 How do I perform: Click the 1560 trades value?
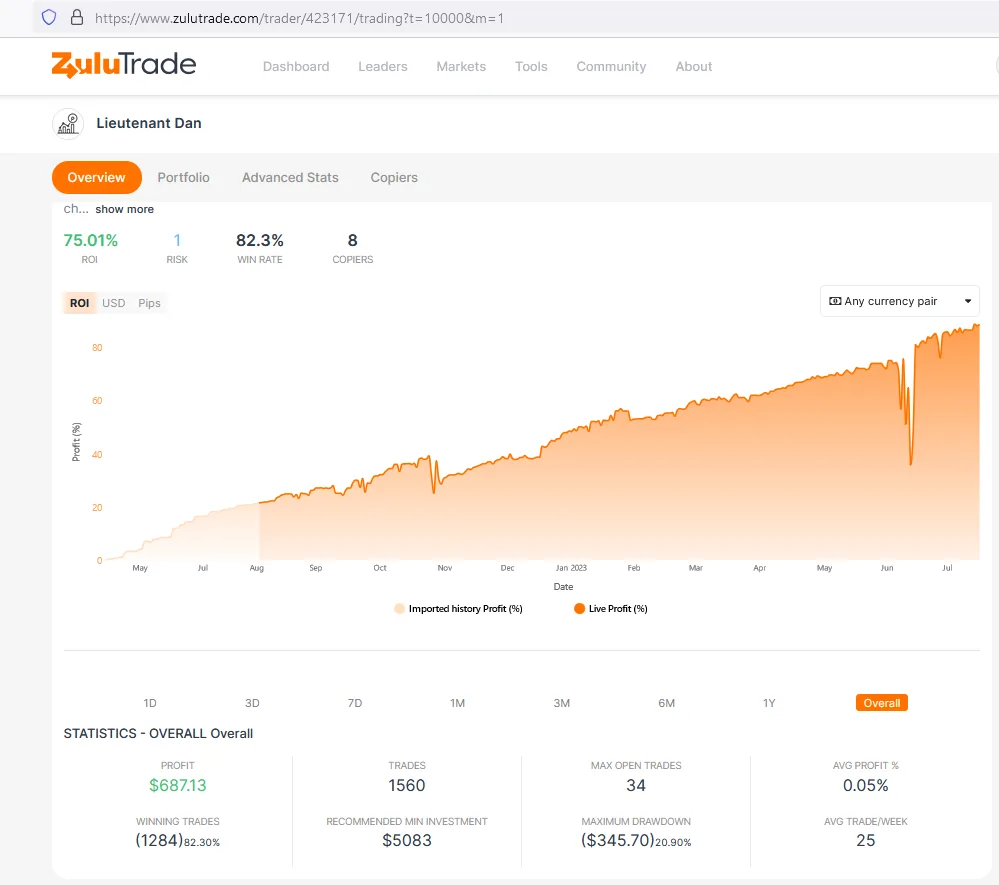click(406, 785)
